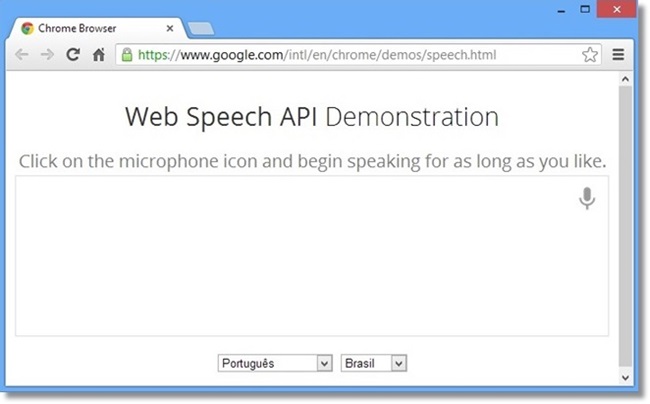The width and height of the screenshot is (650, 404).
Task: Click the Chrome logo favicon on tab
Action: [27, 28]
